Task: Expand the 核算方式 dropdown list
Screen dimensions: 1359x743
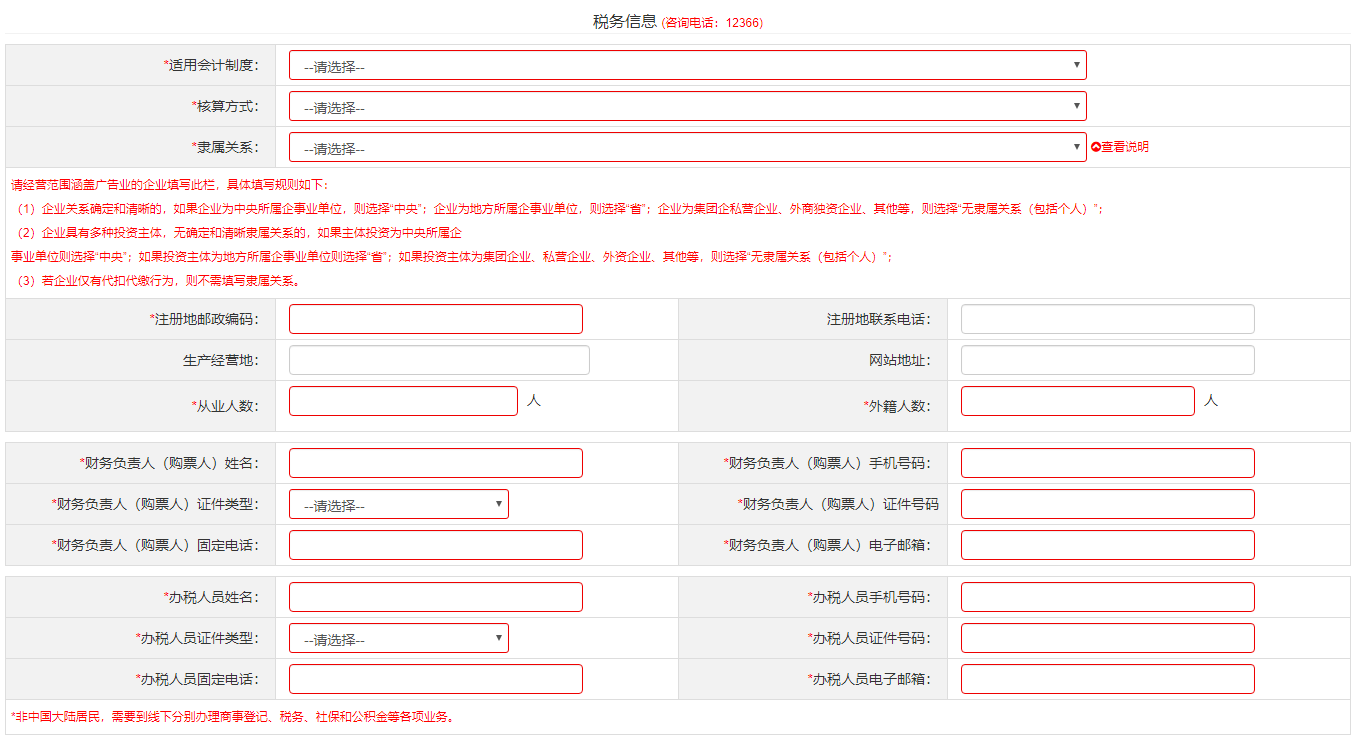Action: coord(687,107)
